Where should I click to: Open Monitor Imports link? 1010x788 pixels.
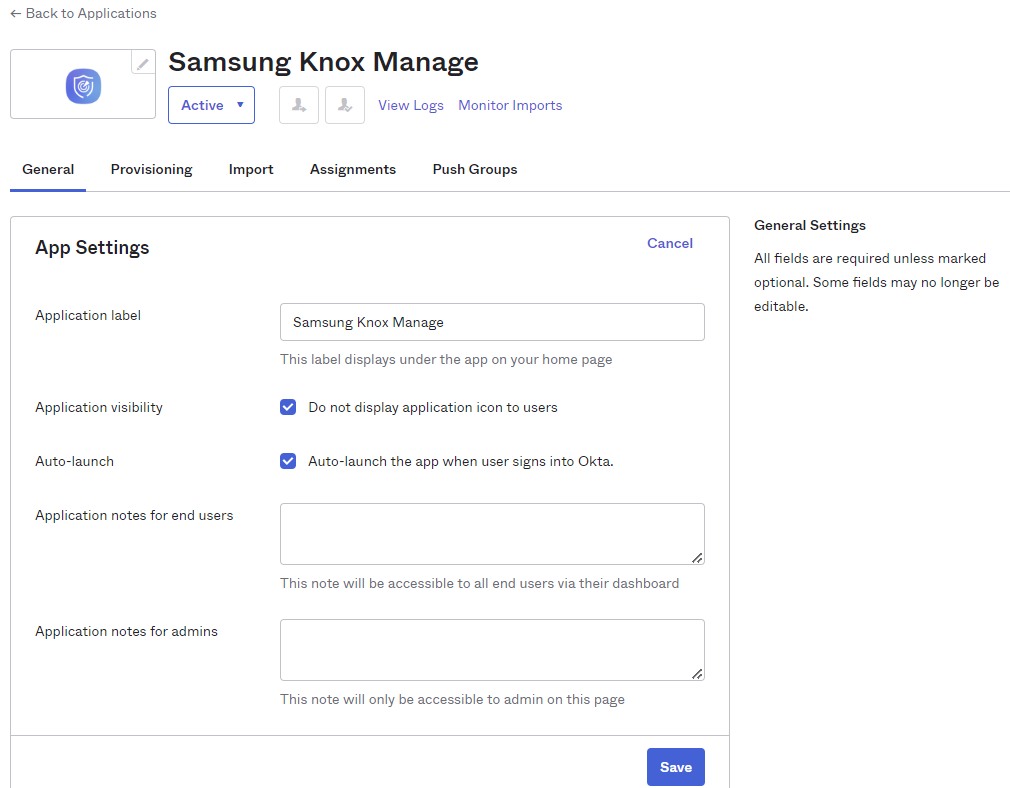coord(510,105)
